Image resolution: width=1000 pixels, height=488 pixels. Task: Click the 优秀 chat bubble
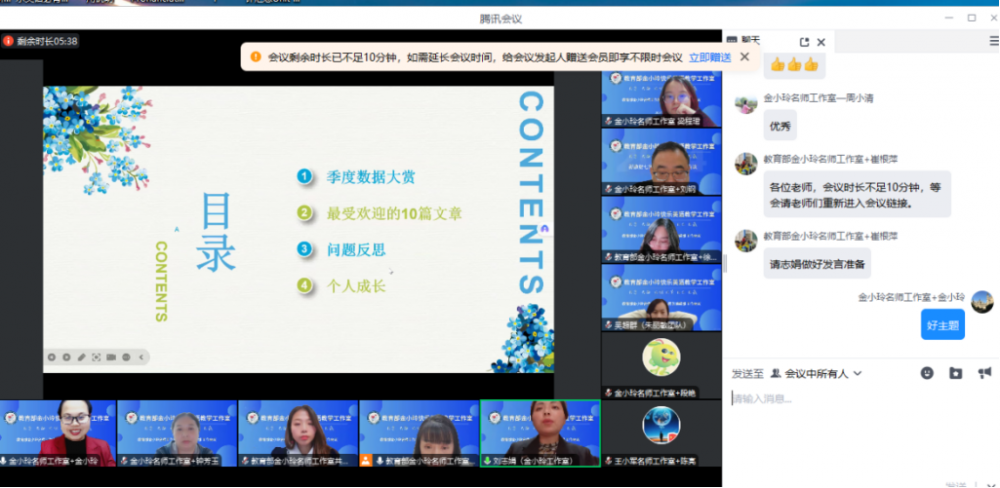click(780, 126)
